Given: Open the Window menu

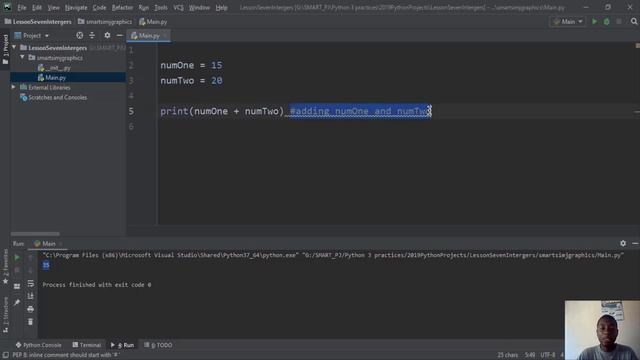Looking at the screenshot, I should (199, 8).
